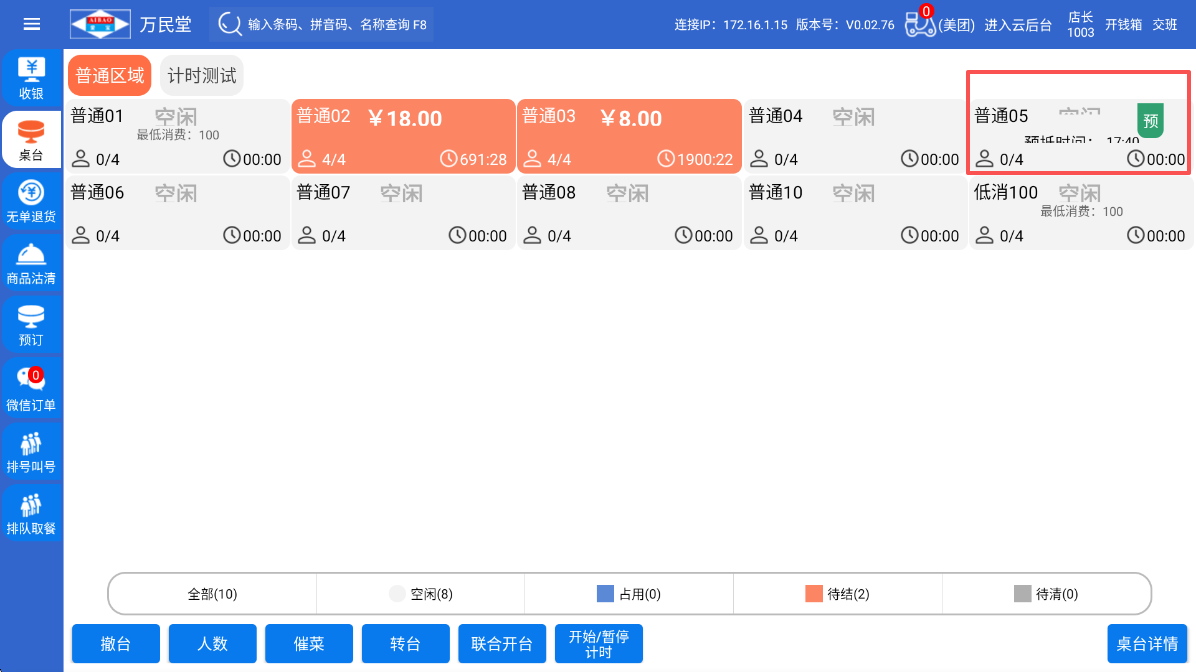Open 排队取餐 pickup queue icon
Screen dimensions: 1196x672
coord(31,513)
